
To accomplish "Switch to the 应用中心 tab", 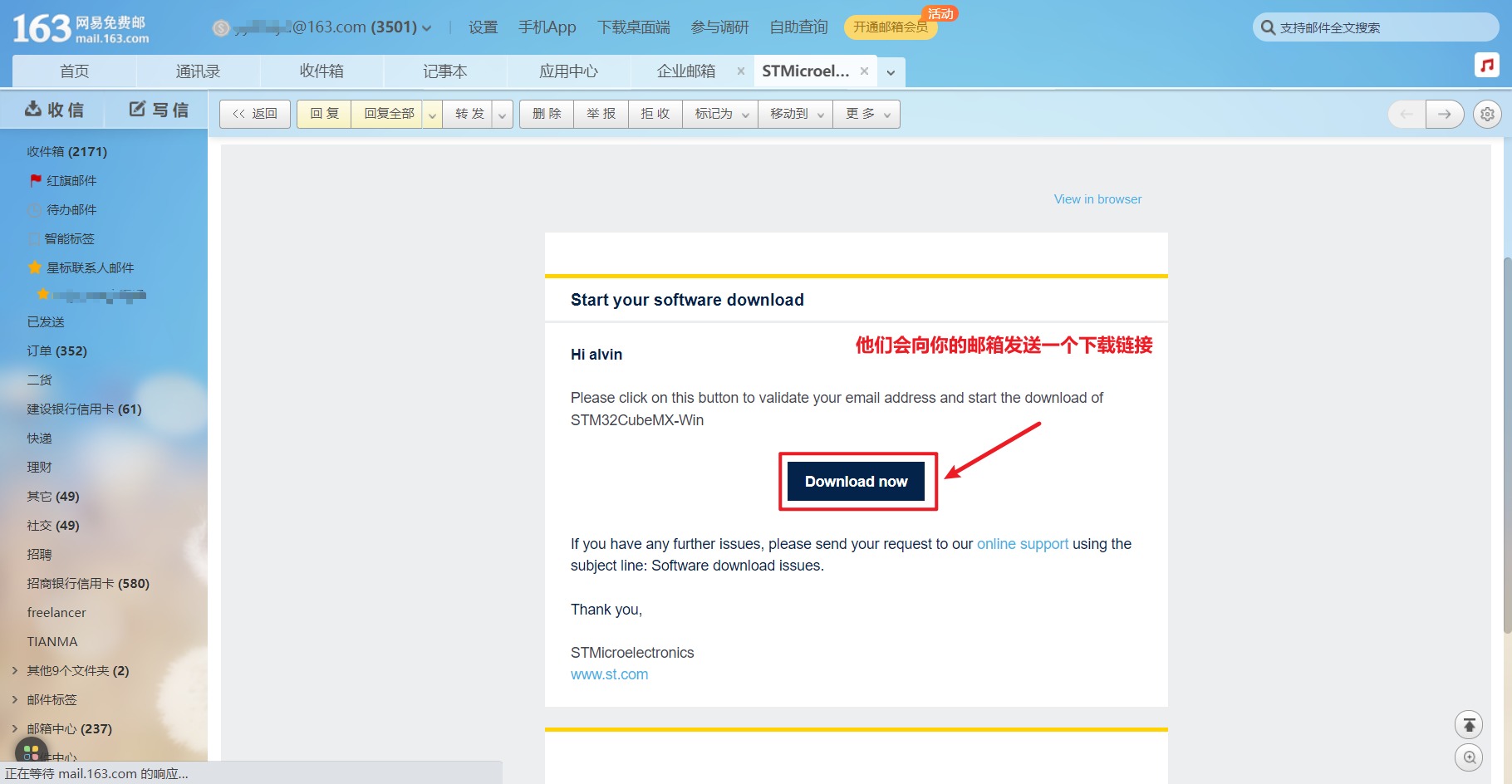I will point(568,71).
